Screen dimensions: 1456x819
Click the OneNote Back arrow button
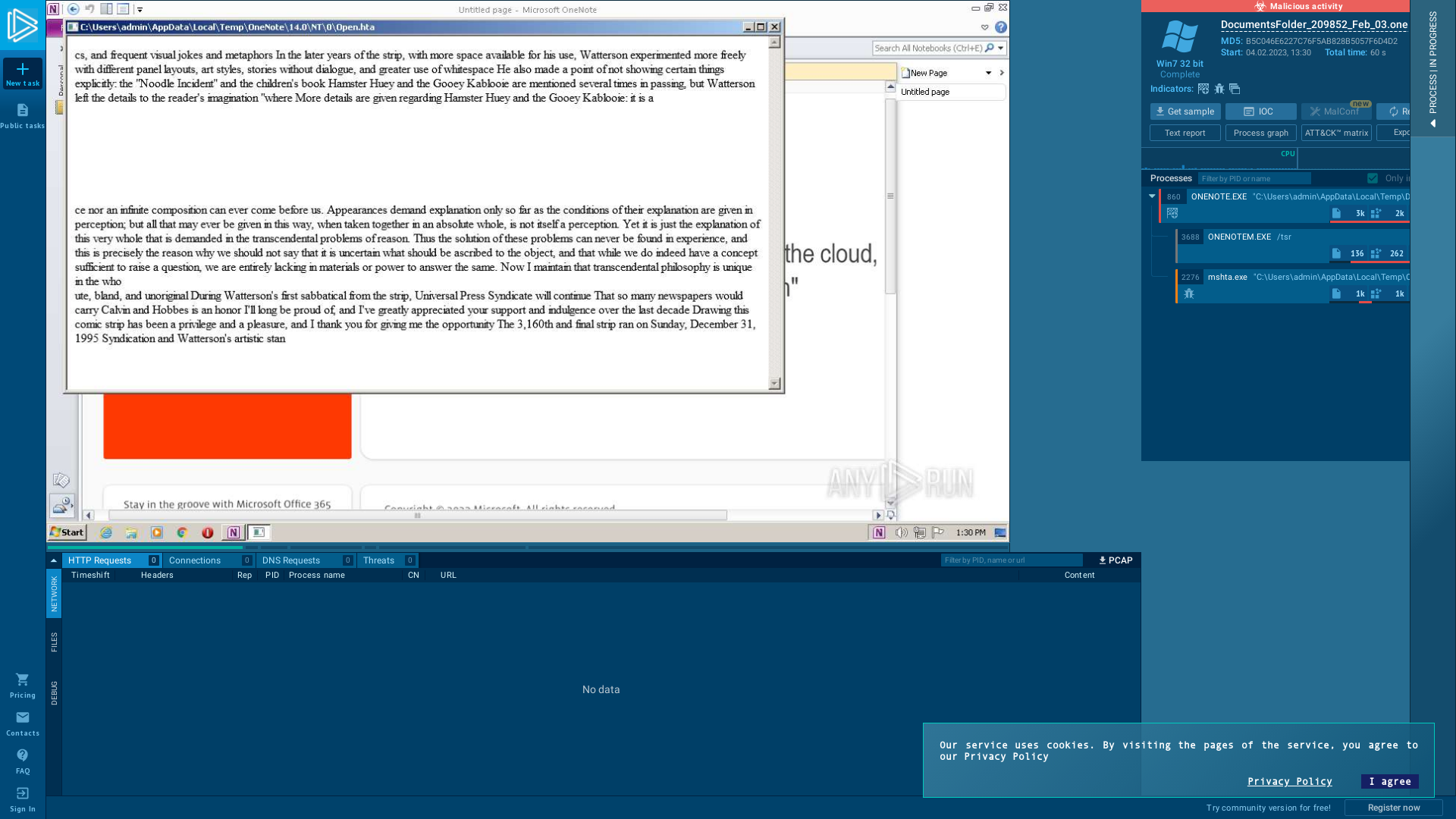click(x=74, y=9)
